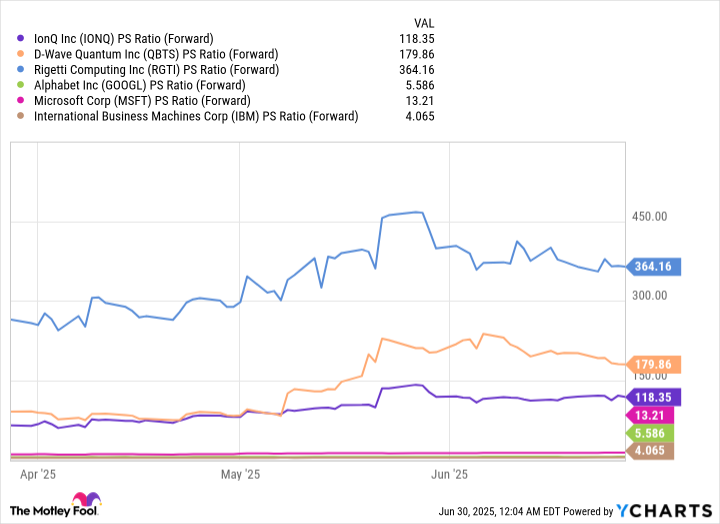720x524 pixels.
Task: Click The Motley Fool text wordmark
Action: (52, 508)
